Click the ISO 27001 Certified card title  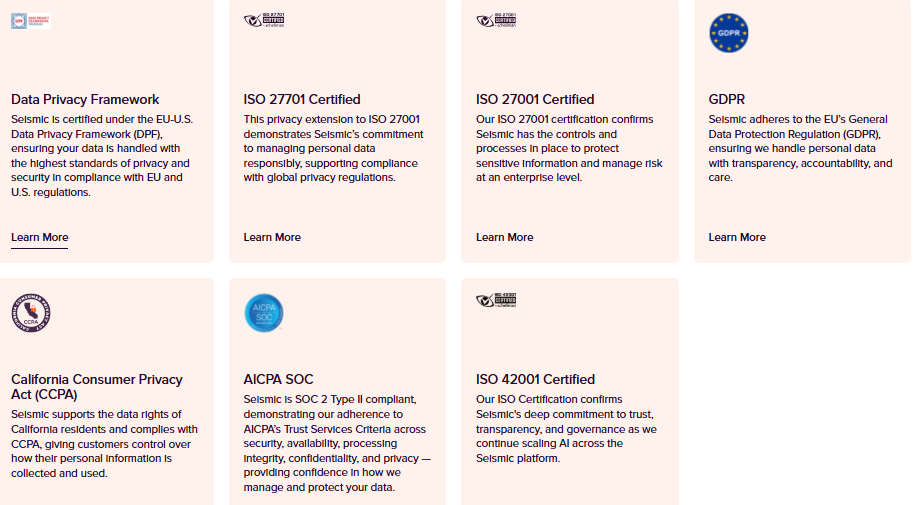535,99
